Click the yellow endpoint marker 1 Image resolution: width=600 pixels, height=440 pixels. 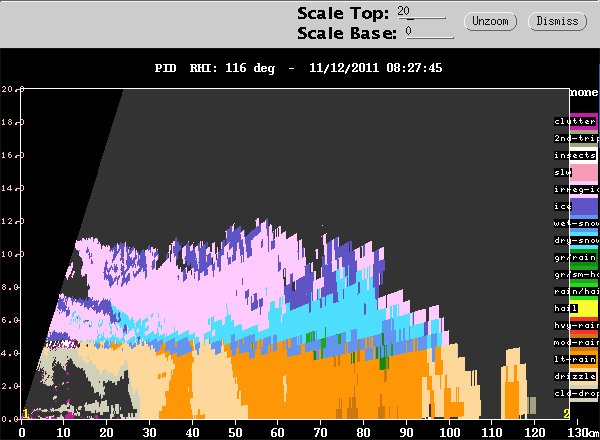pos(25,414)
